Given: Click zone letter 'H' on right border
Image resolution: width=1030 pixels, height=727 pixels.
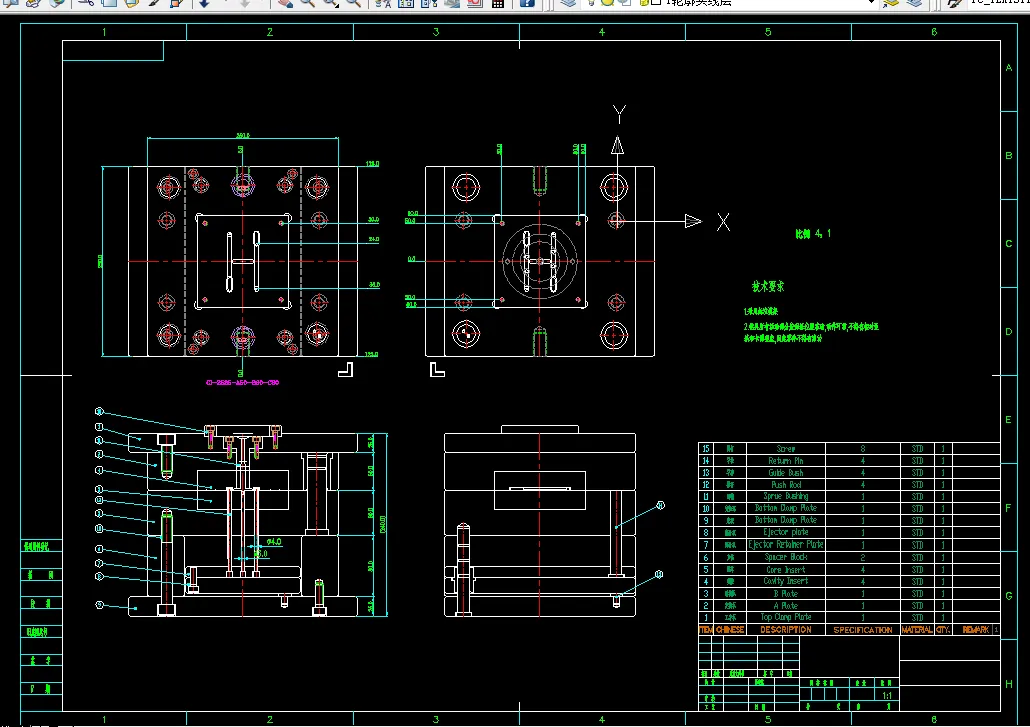Looking at the screenshot, I should [x=1009, y=684].
